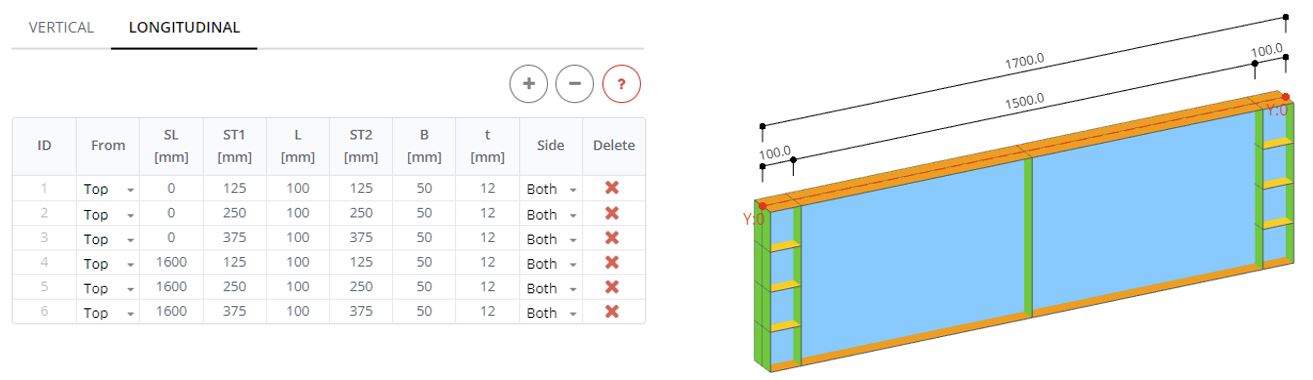Delete stiffener row 4
Viewport: 1313px width, 380px height.
tap(612, 263)
